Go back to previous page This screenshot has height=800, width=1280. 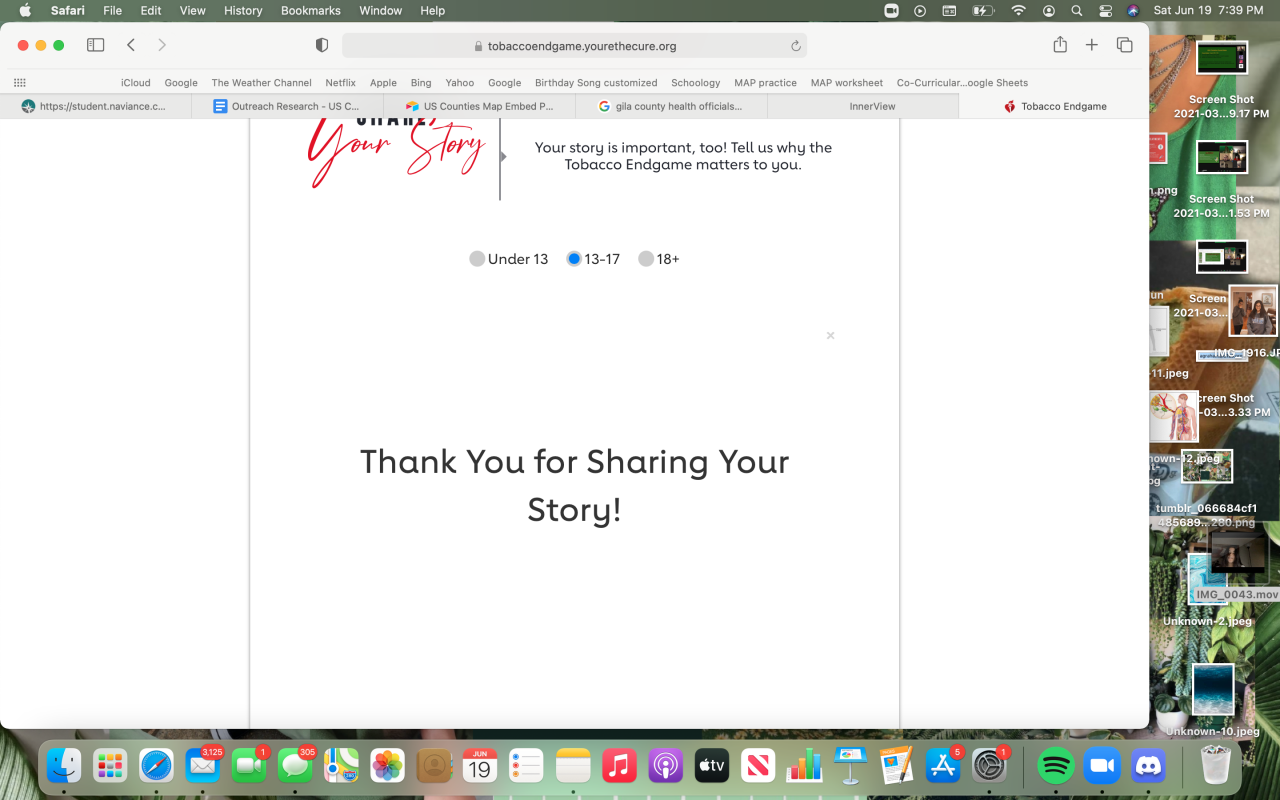point(131,45)
